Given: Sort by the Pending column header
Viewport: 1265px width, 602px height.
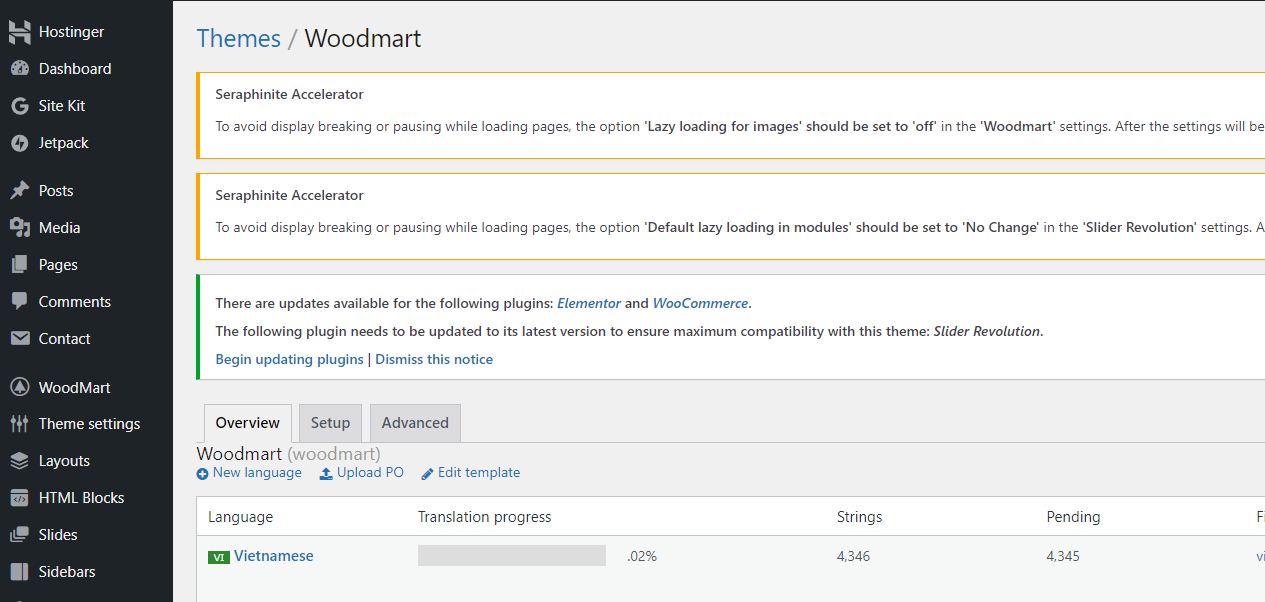Looking at the screenshot, I should 1073,517.
